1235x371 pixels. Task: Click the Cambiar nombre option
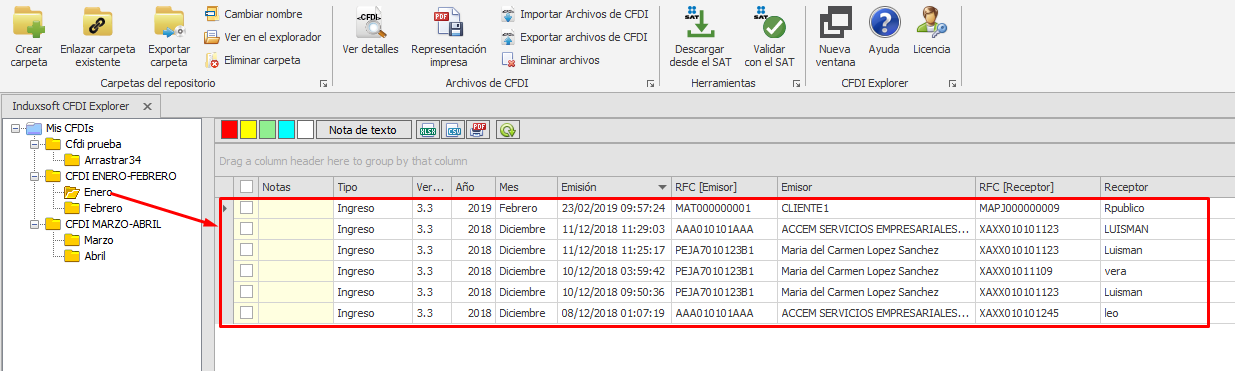253,14
